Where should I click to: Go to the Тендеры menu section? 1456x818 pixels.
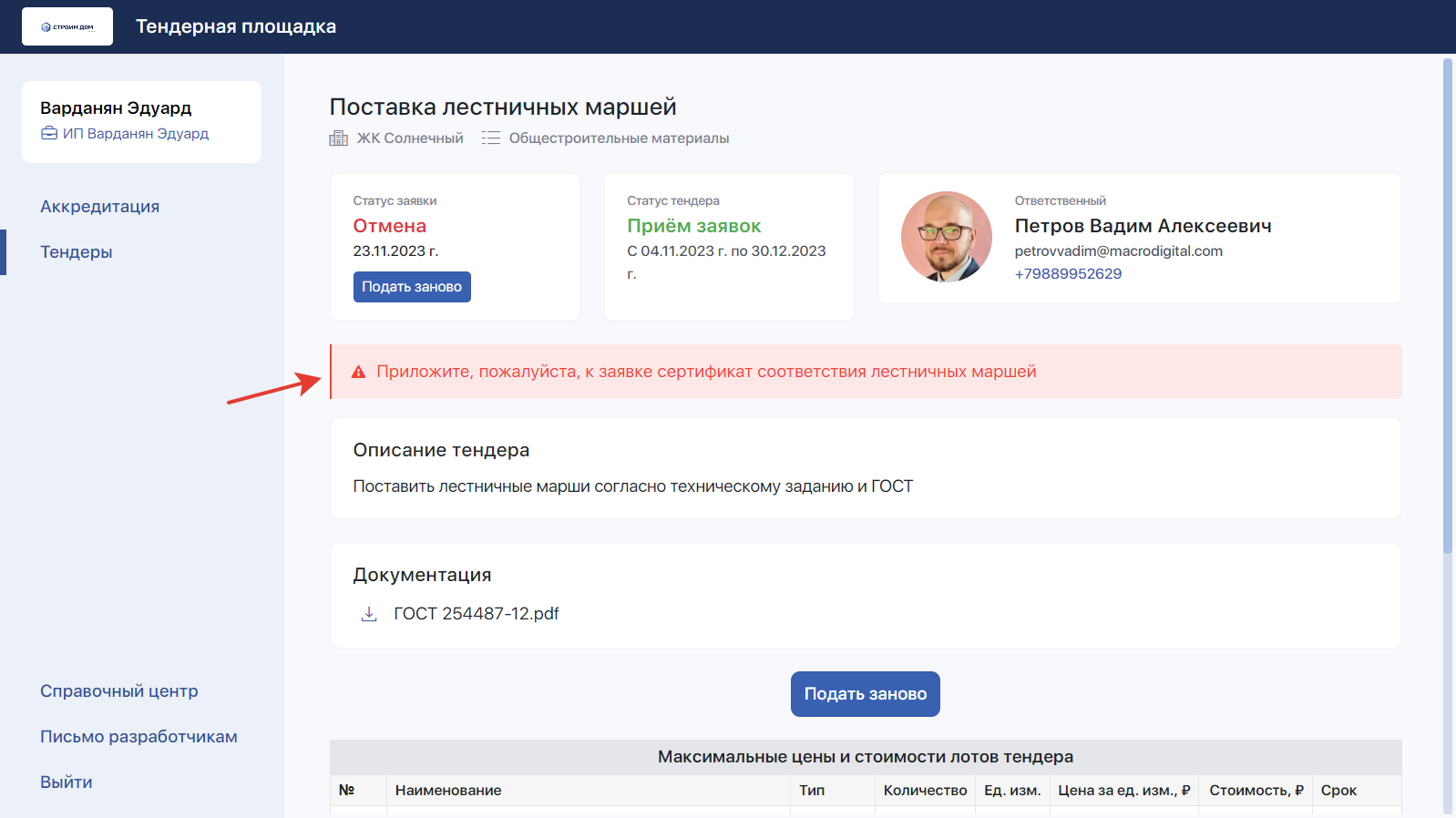pos(77,252)
